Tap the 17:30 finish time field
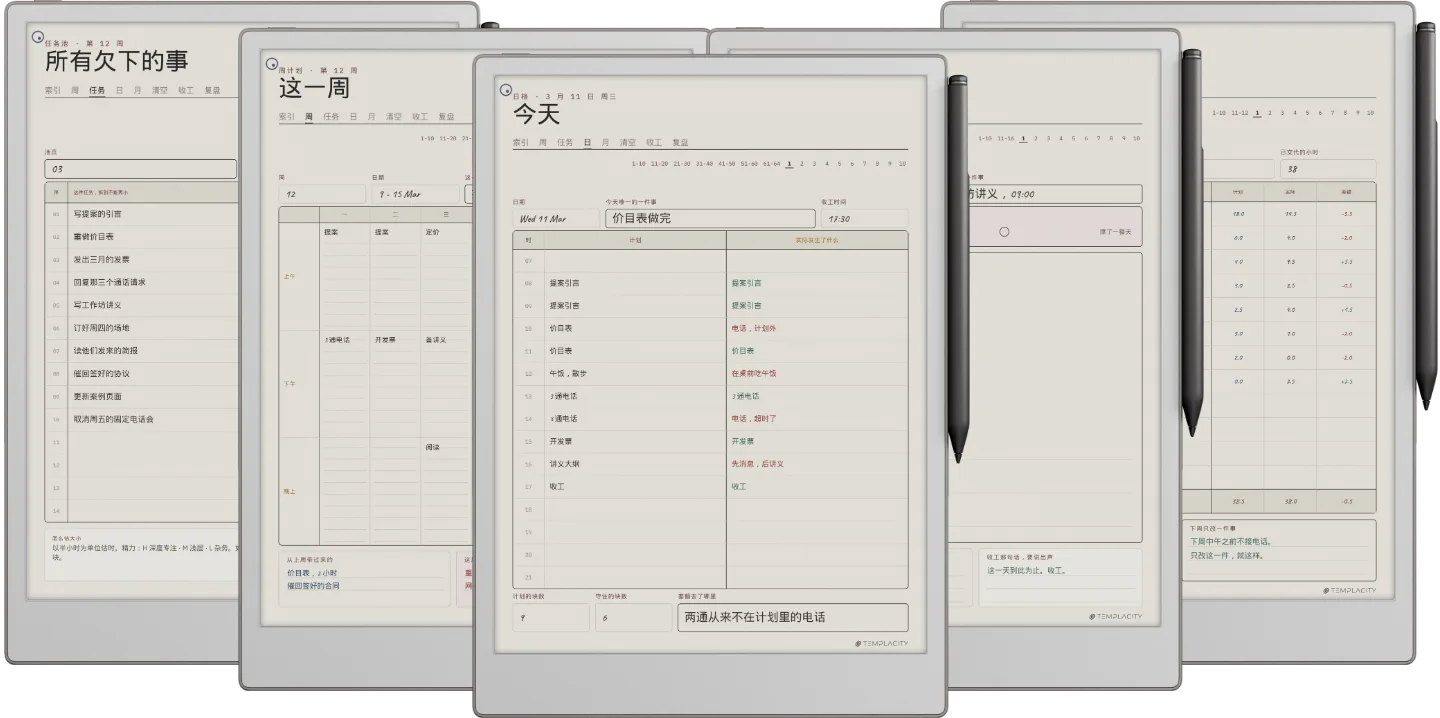Viewport: 1440px width, 718px height. [x=864, y=218]
